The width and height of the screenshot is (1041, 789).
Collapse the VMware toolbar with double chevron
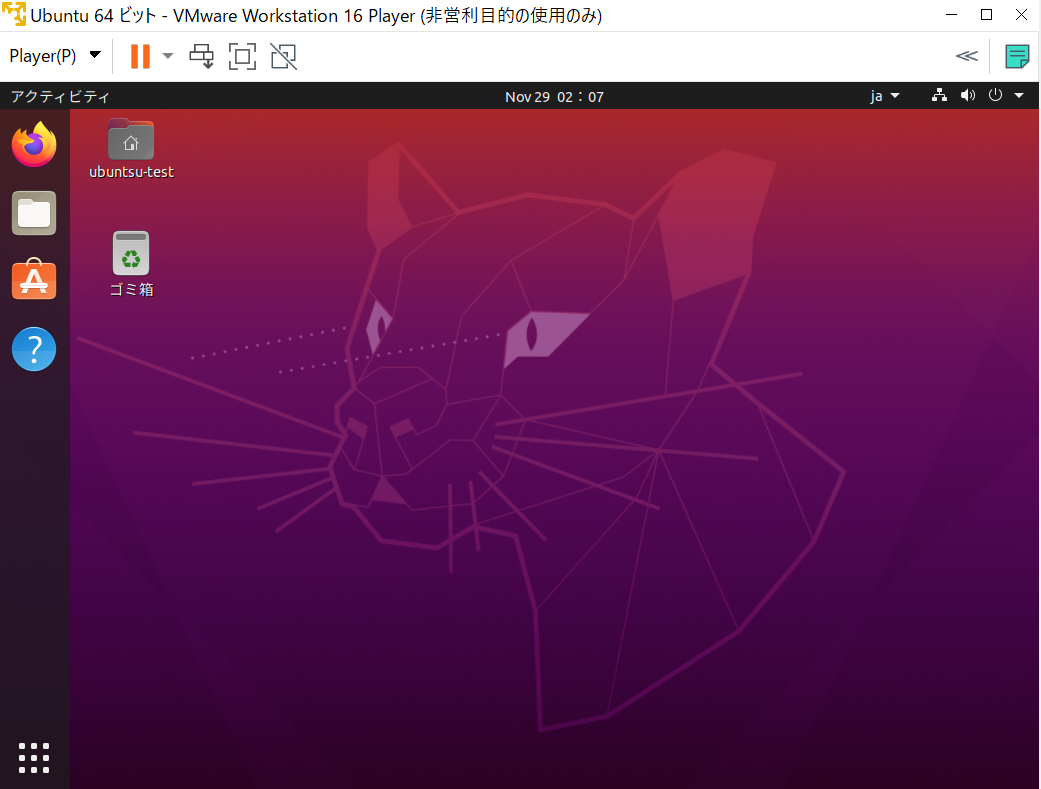(x=967, y=56)
